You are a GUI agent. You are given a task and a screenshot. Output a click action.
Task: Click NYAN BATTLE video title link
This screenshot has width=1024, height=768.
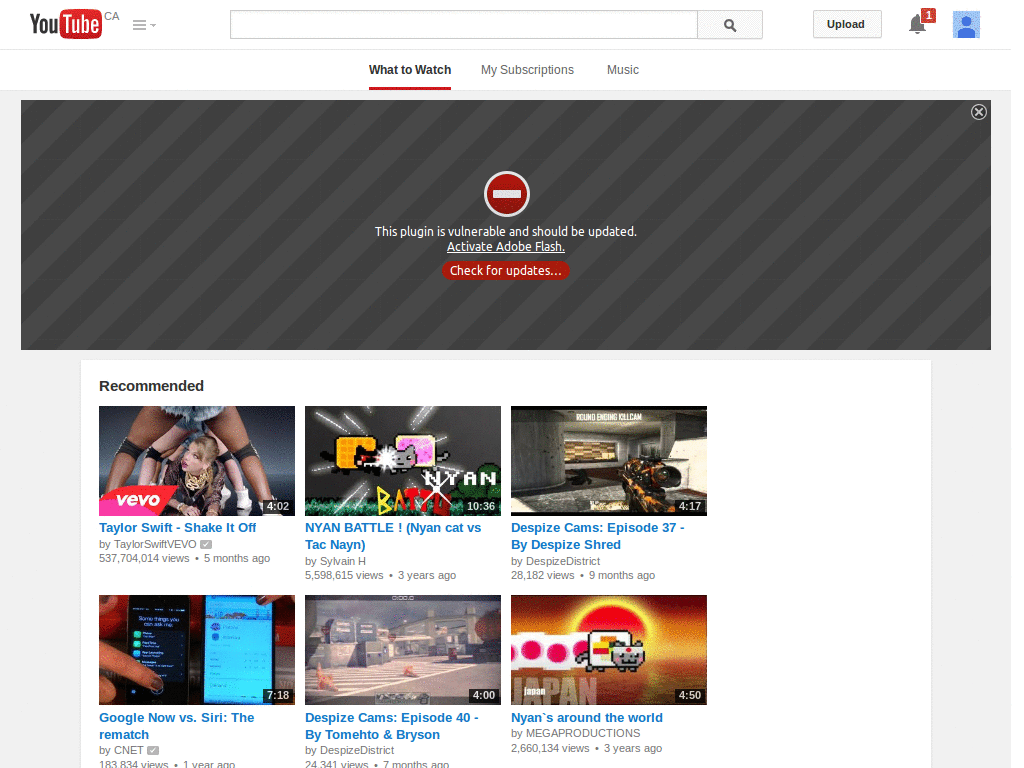click(x=393, y=536)
